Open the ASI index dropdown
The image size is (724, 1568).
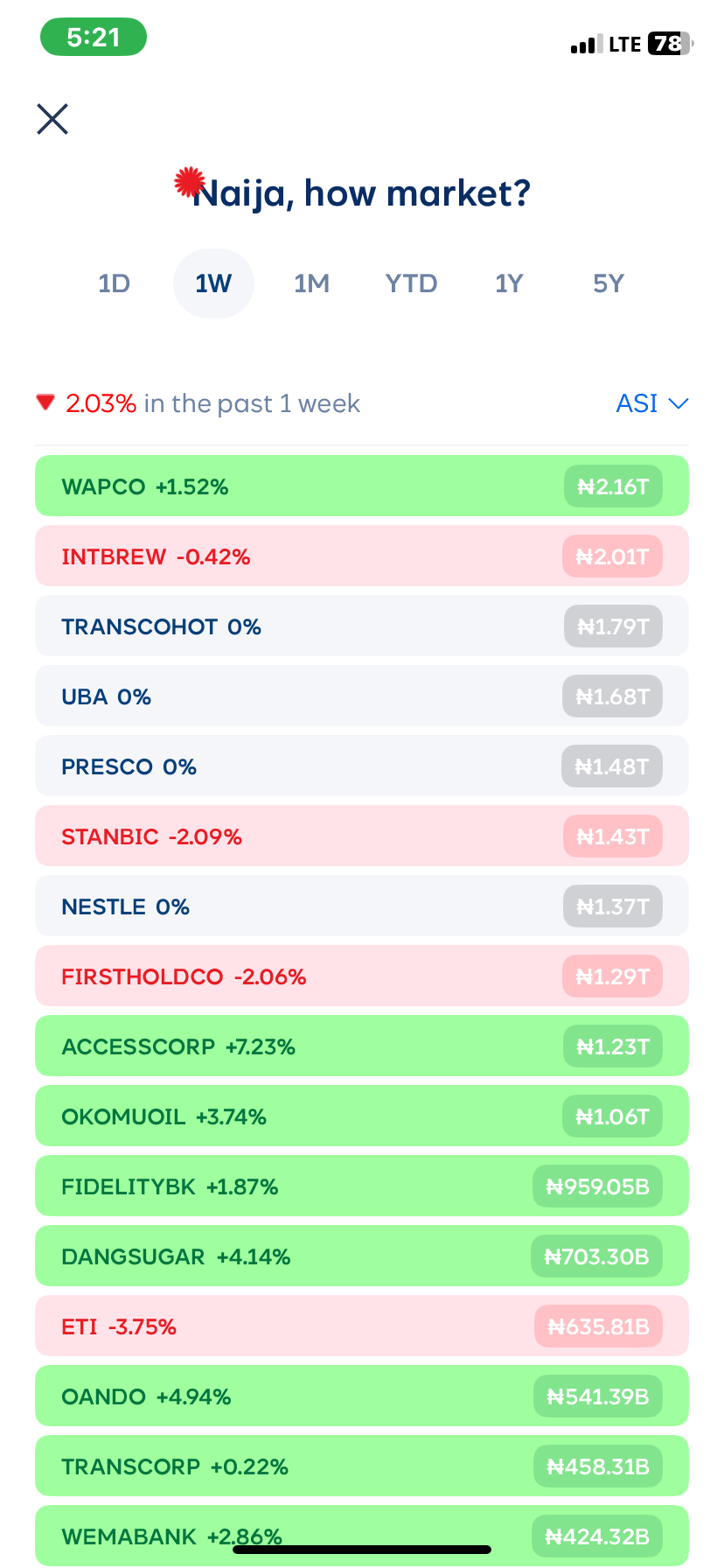pos(651,403)
